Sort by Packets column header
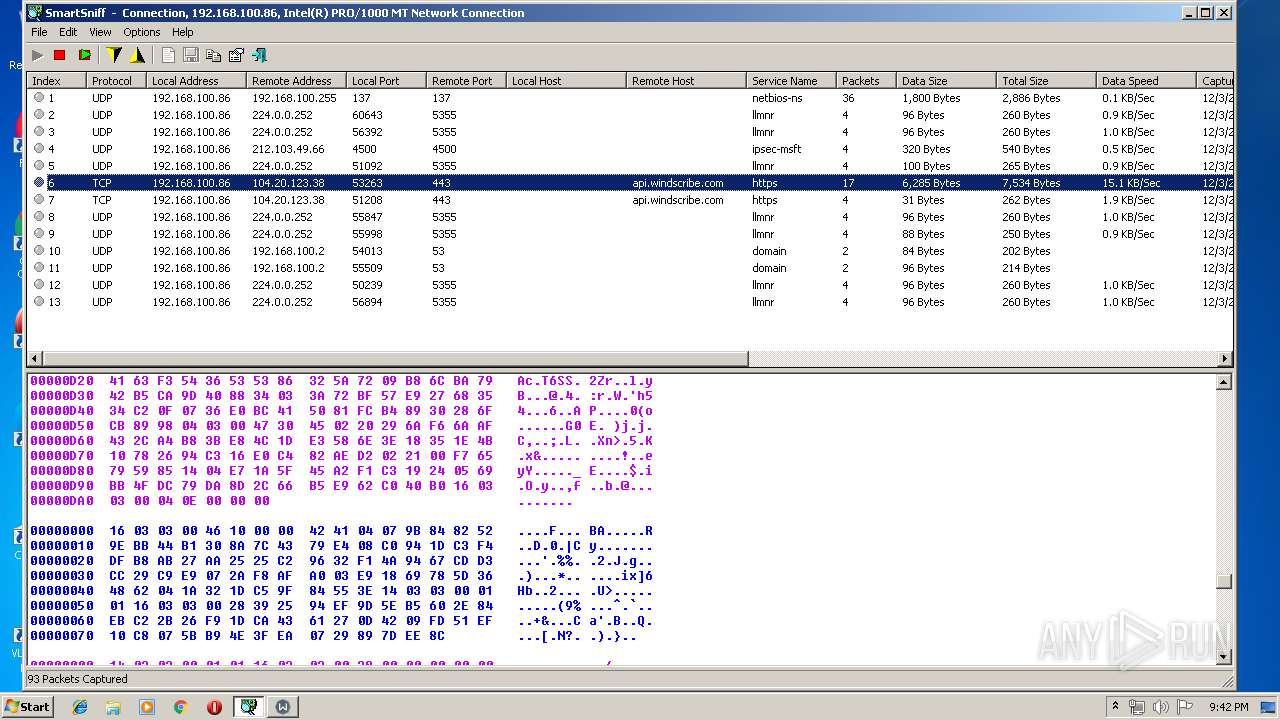Viewport: 1280px width, 720px height. tap(866, 81)
